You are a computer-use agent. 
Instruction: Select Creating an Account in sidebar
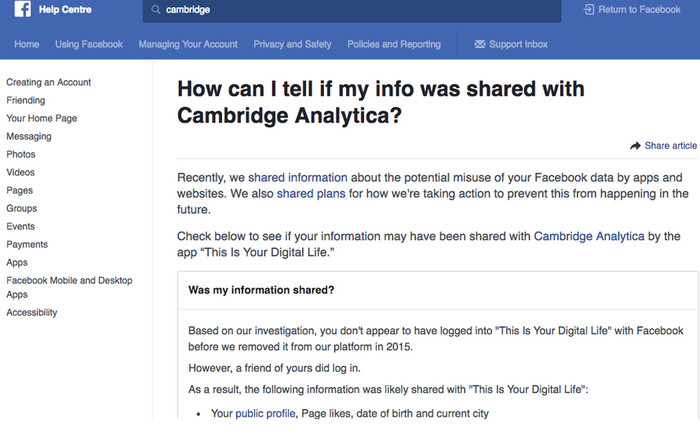(x=48, y=82)
